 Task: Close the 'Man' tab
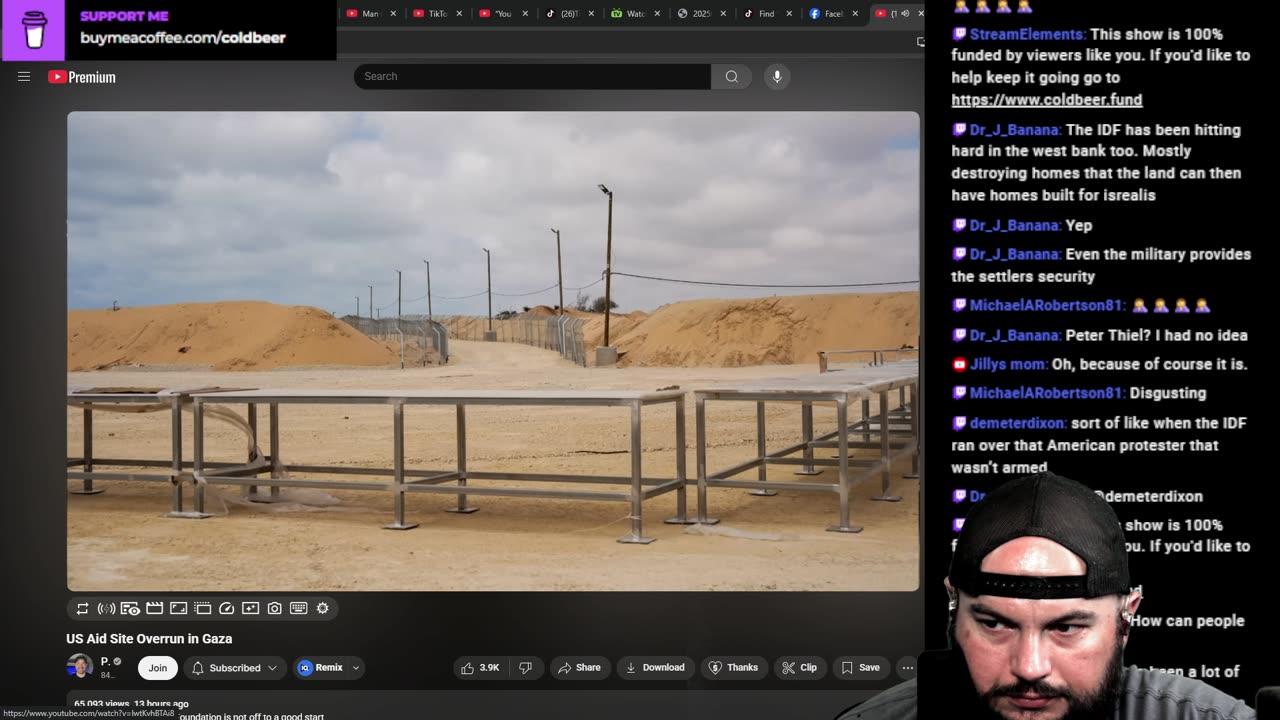pos(393,14)
